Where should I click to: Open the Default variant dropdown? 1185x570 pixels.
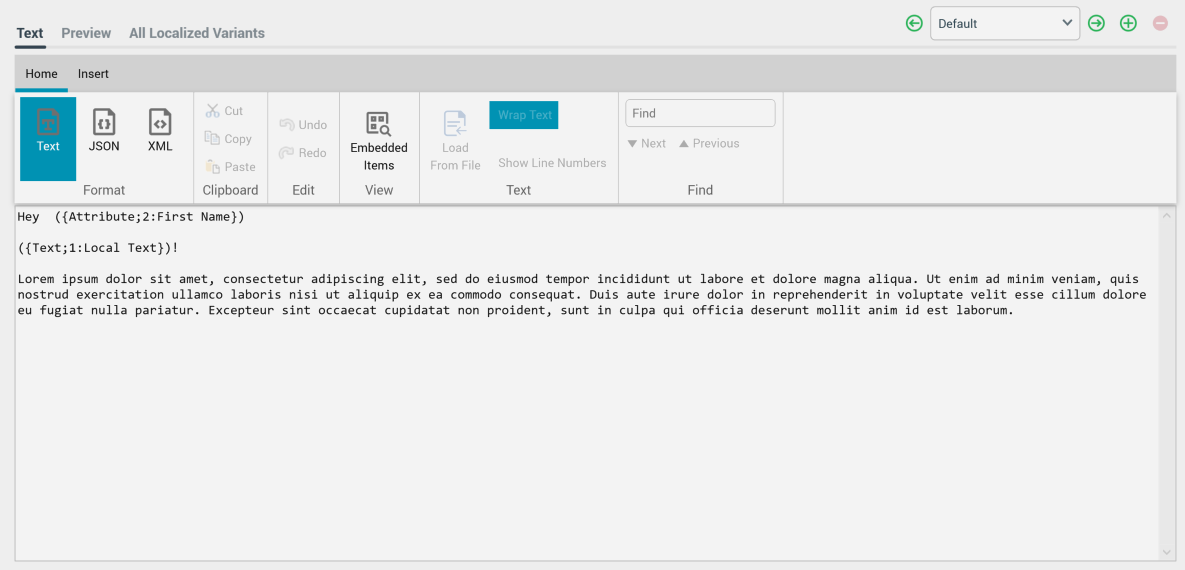tap(1004, 23)
